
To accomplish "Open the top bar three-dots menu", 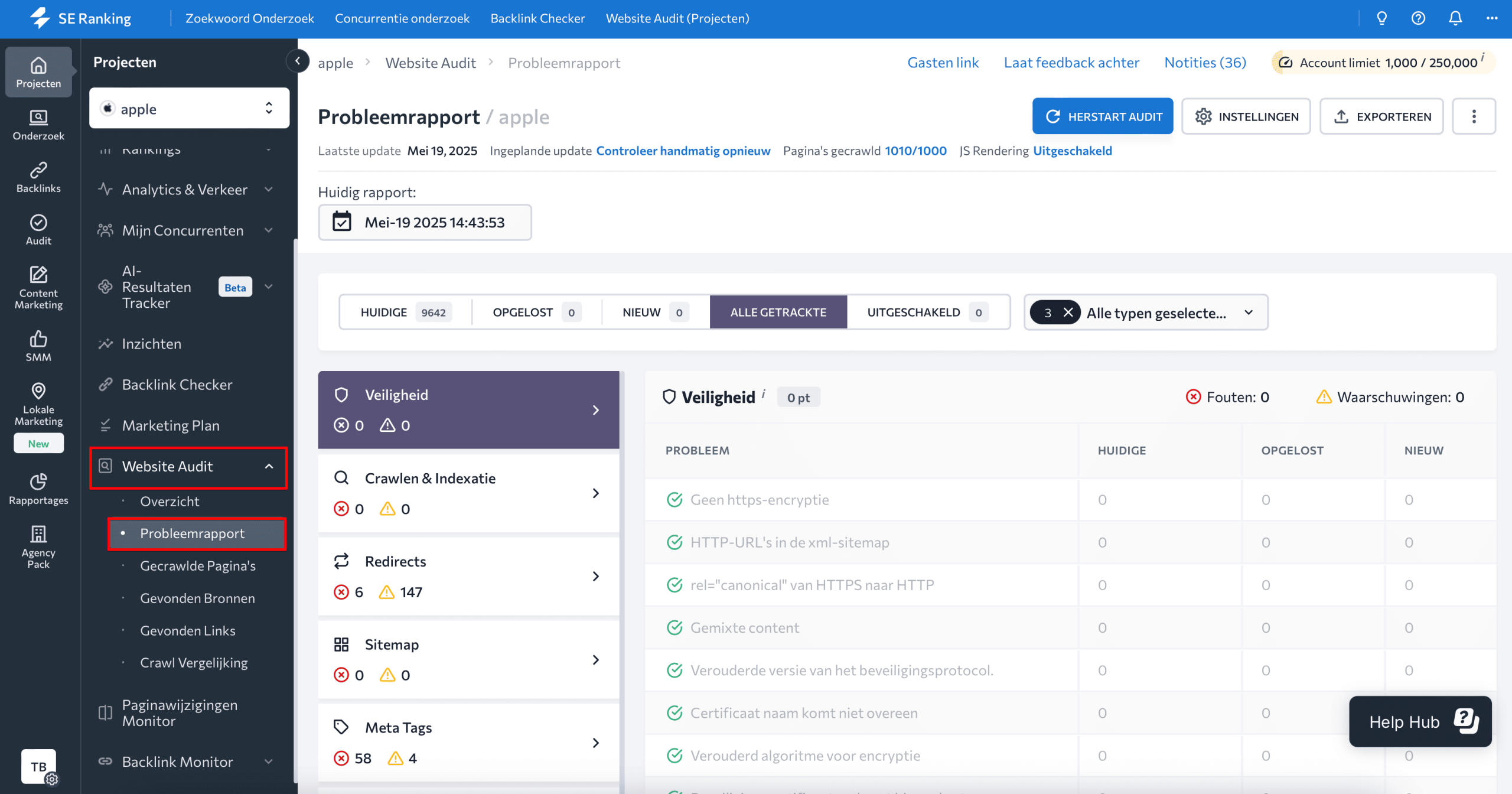I will click(x=1492, y=18).
